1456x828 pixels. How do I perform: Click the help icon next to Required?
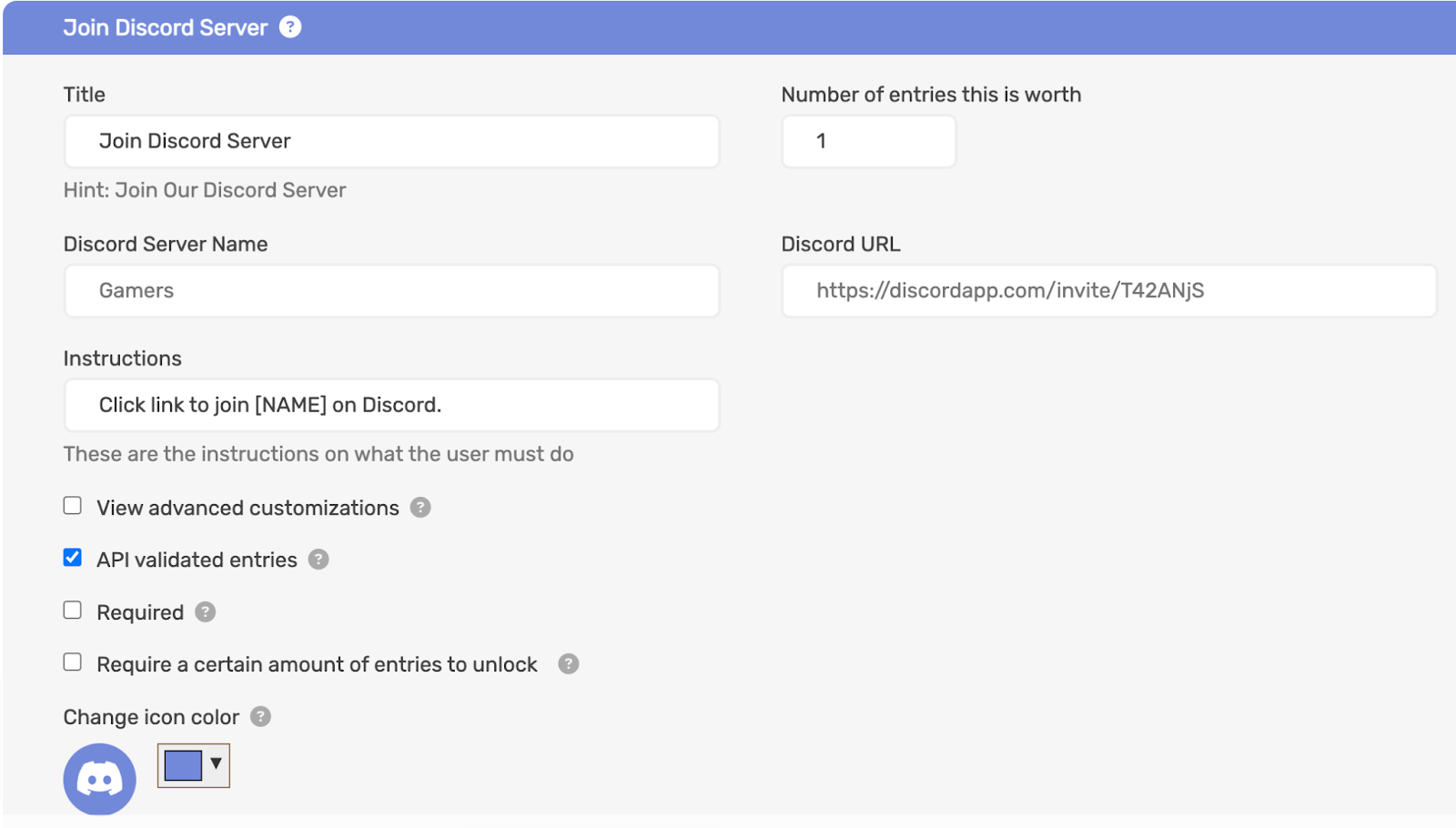pos(206,612)
